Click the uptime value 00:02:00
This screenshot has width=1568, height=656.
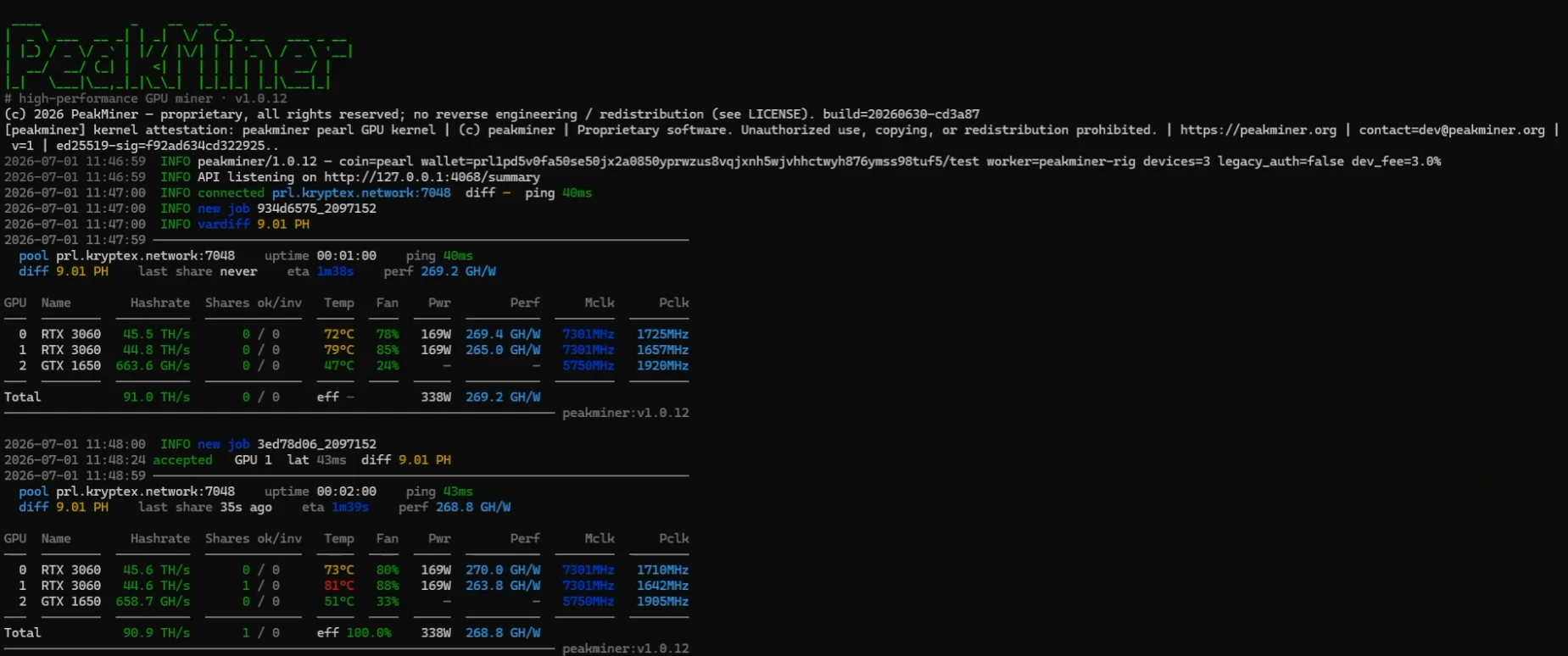346,492
